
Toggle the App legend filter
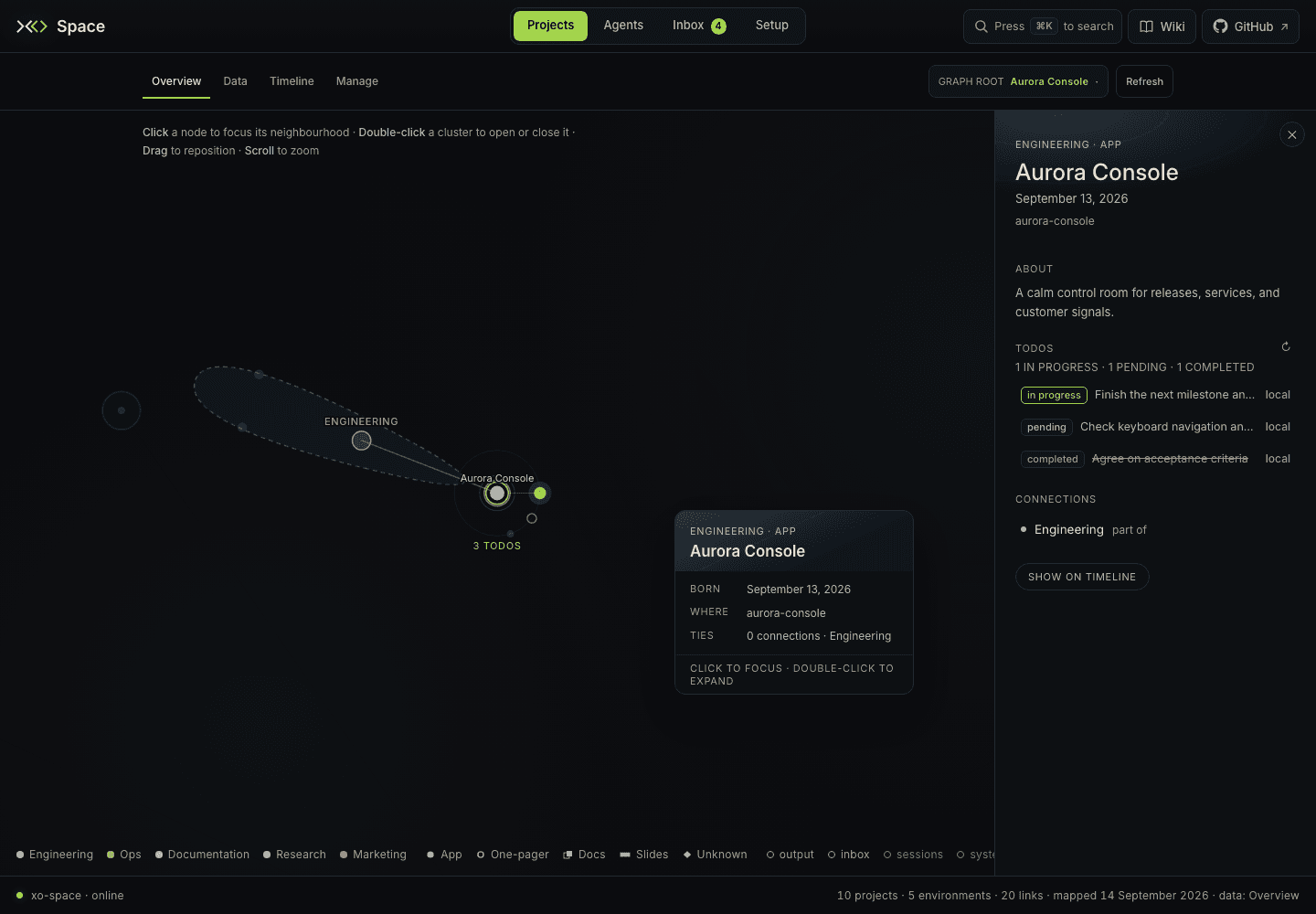tap(444, 855)
